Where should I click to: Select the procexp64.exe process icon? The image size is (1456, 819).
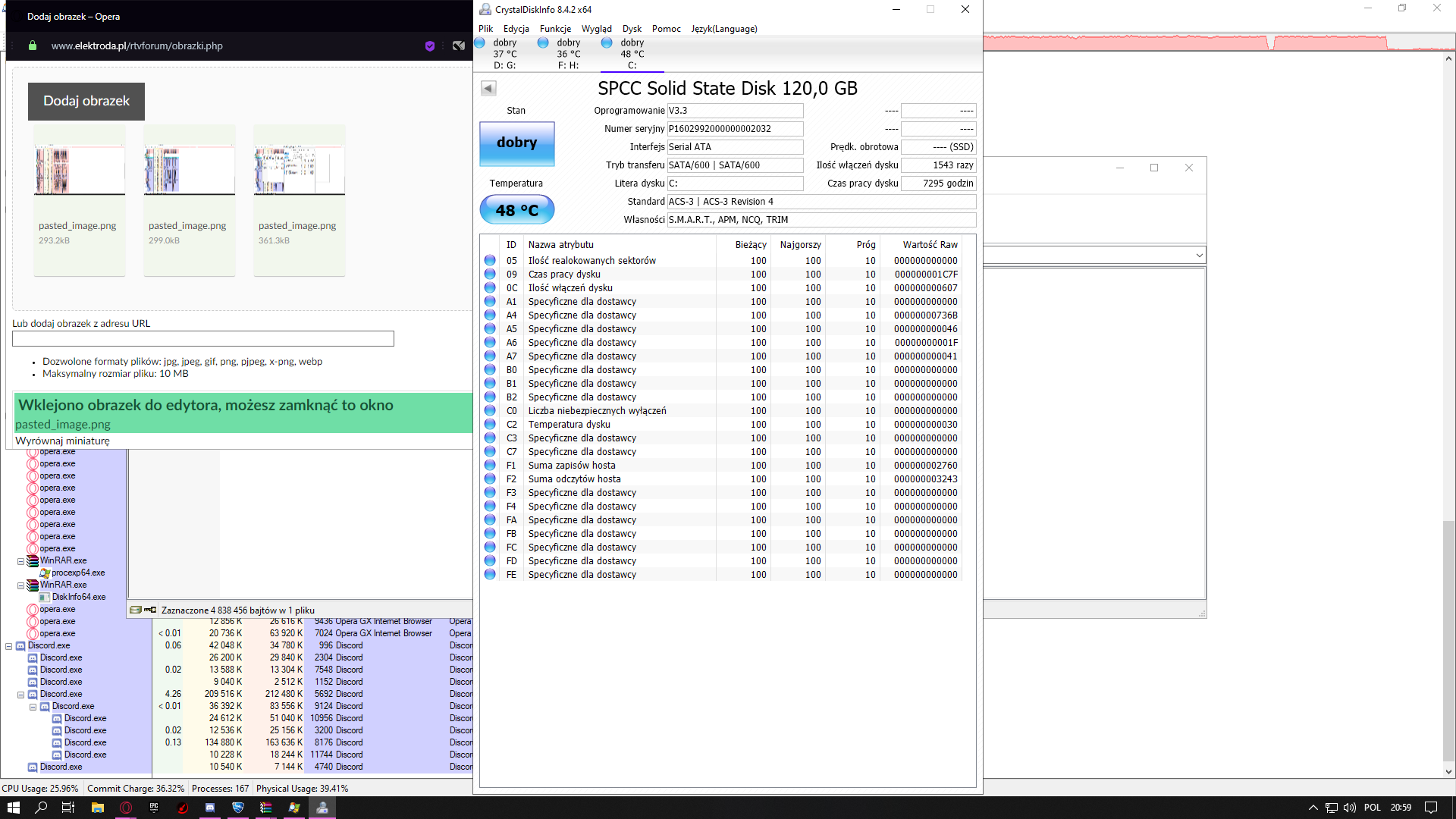[45, 573]
